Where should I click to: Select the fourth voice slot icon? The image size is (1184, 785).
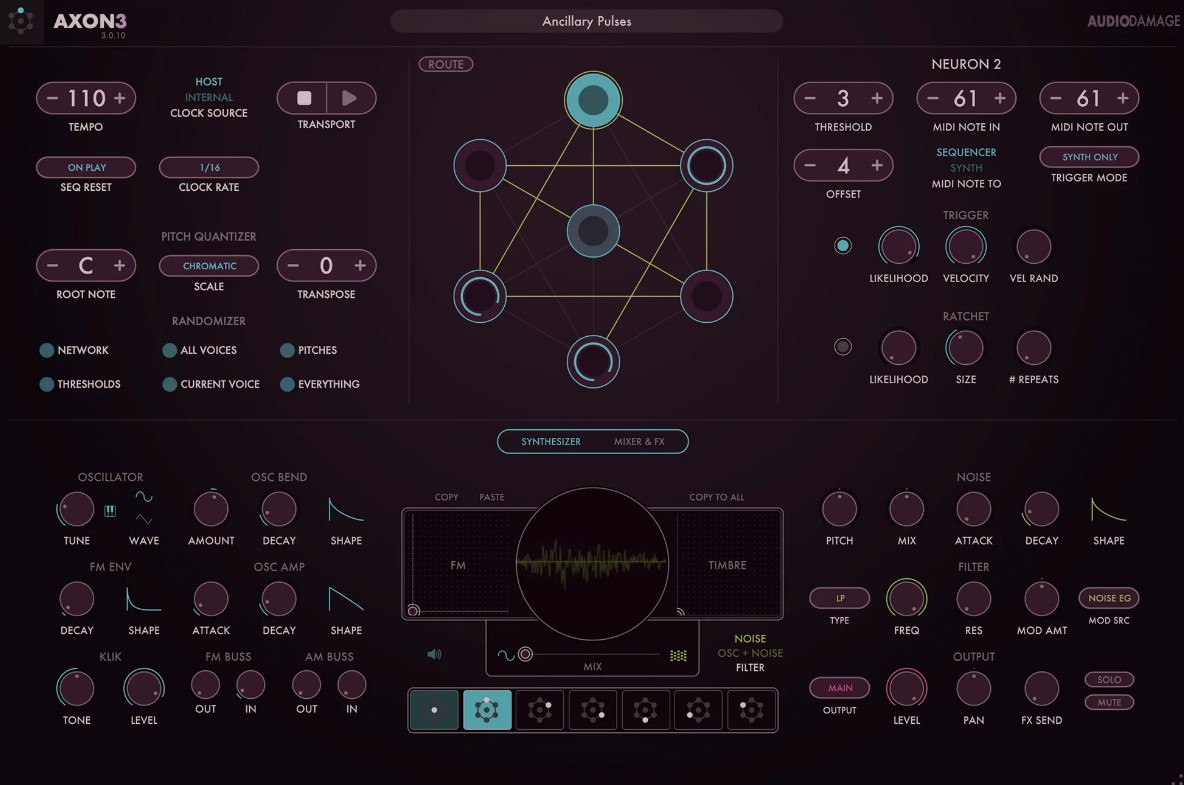pyautogui.click(x=593, y=710)
